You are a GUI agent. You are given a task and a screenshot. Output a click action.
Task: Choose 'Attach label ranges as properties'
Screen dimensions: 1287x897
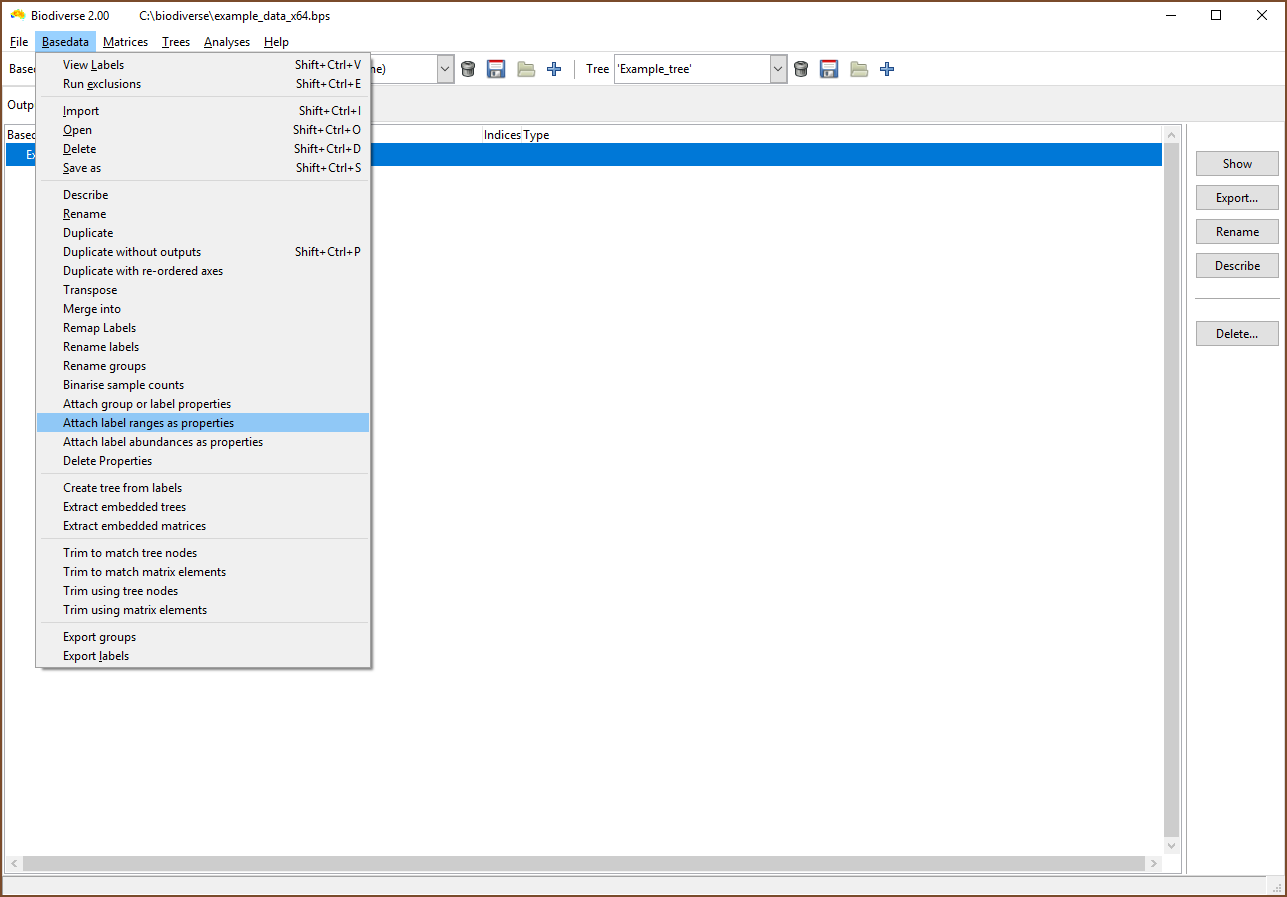[148, 422]
